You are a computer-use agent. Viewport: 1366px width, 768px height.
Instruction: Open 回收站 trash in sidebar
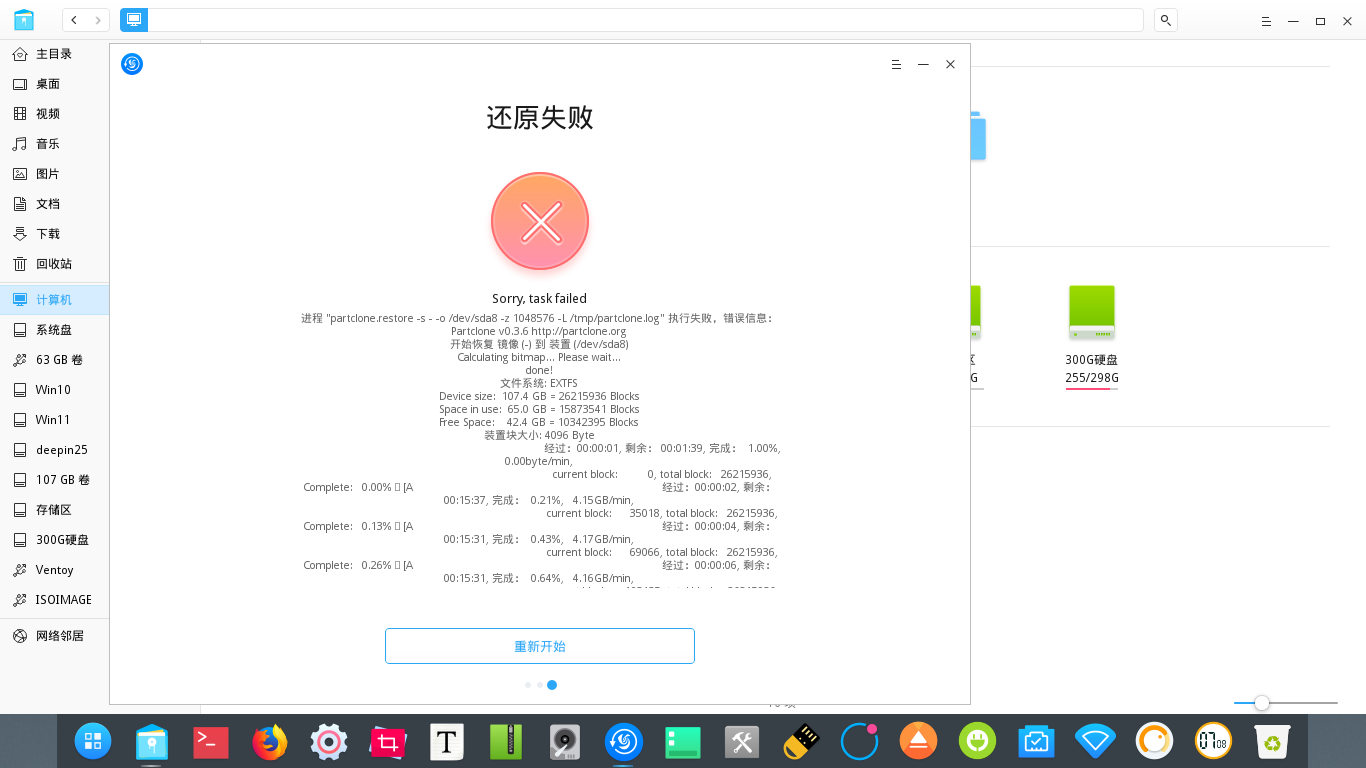55,264
